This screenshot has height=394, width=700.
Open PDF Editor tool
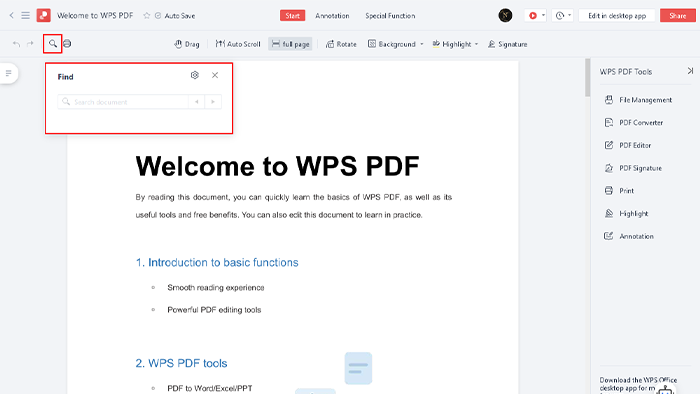(628, 145)
